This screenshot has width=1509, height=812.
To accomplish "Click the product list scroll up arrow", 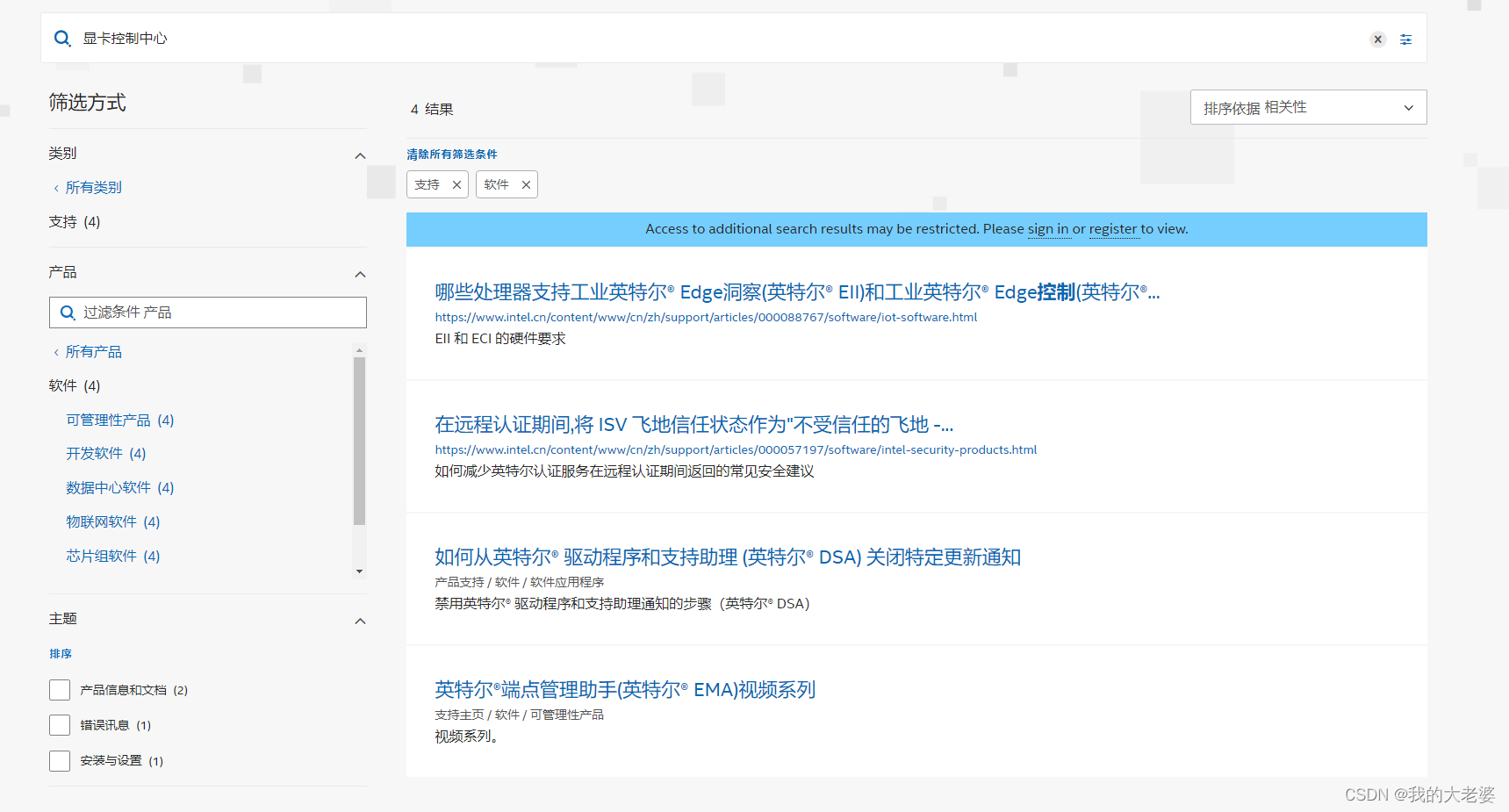I will (x=359, y=349).
